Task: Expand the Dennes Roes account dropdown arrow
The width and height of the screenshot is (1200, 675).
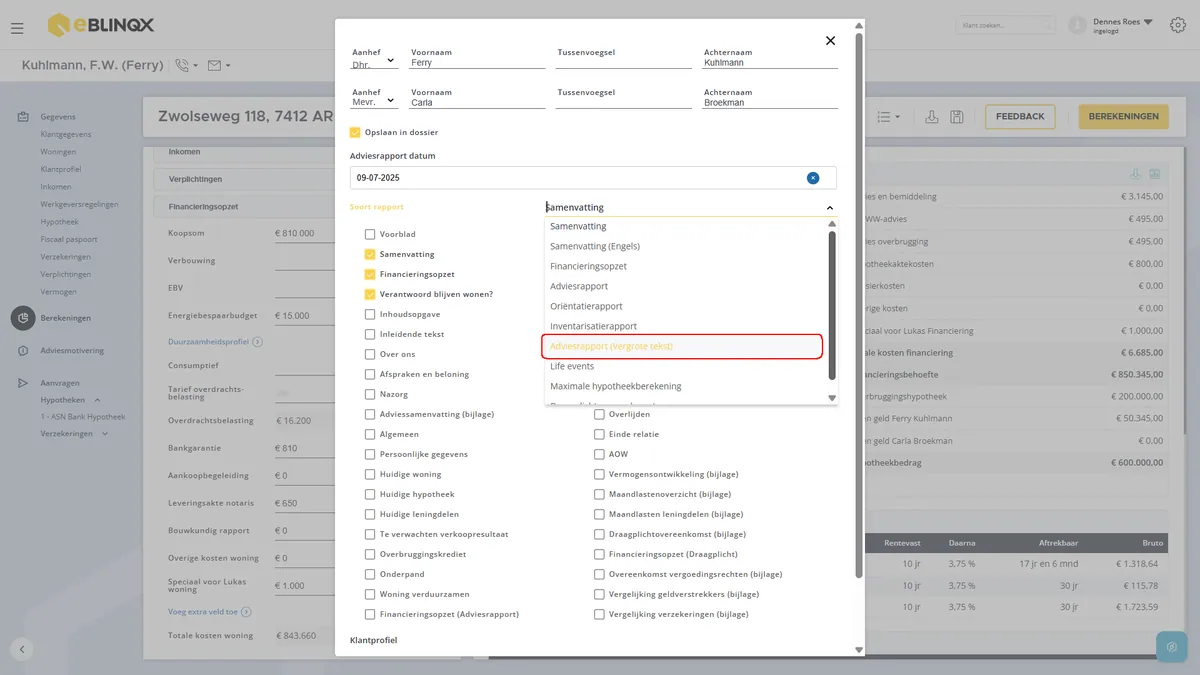Action: pyautogui.click(x=1148, y=21)
